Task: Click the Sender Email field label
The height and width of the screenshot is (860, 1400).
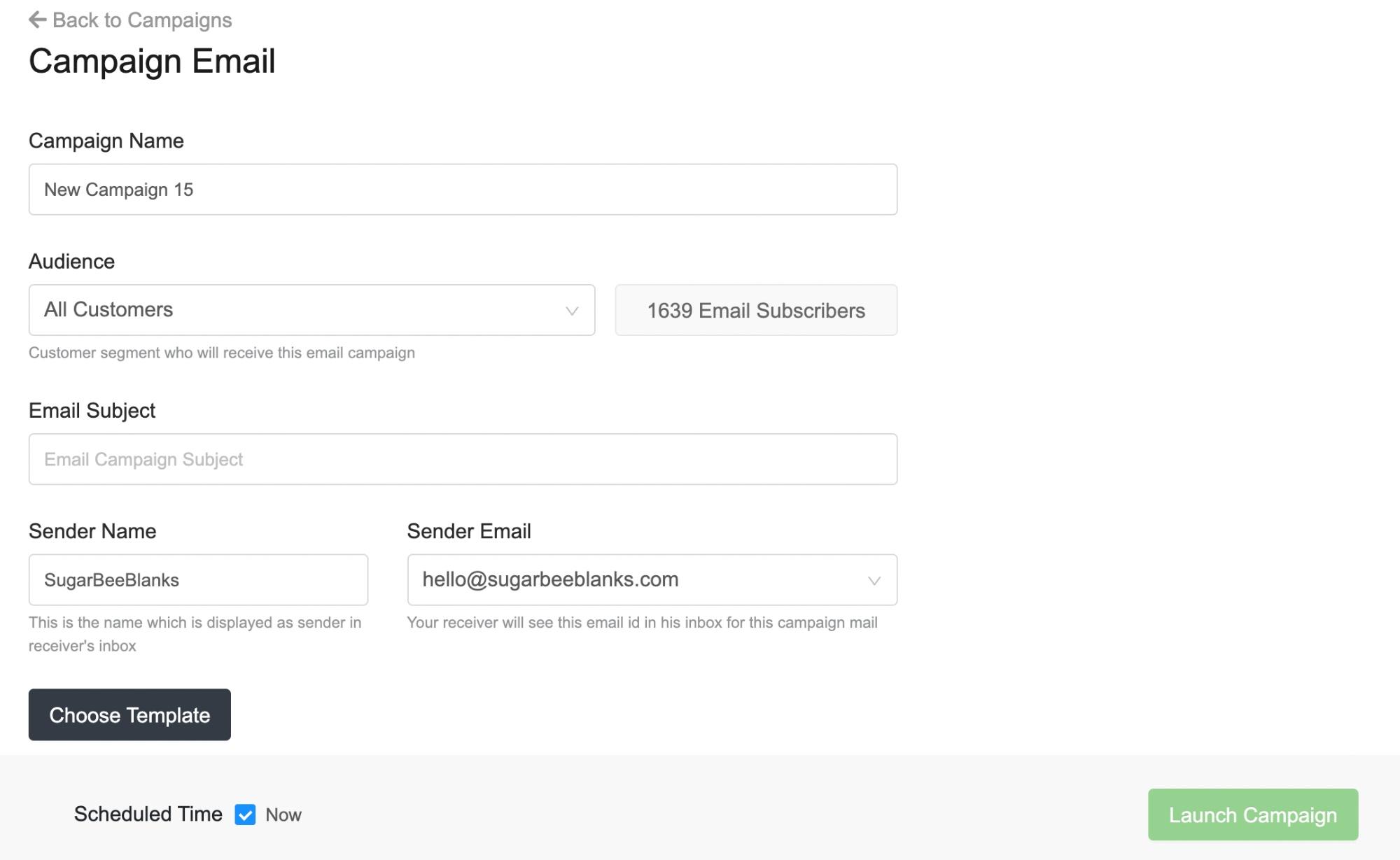Action: [469, 531]
